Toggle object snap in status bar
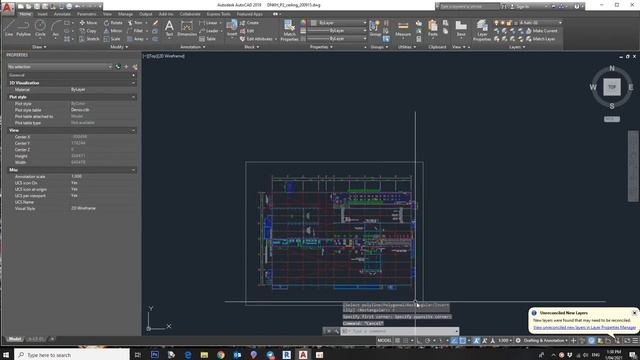The height and width of the screenshot is (360, 640). [462, 340]
